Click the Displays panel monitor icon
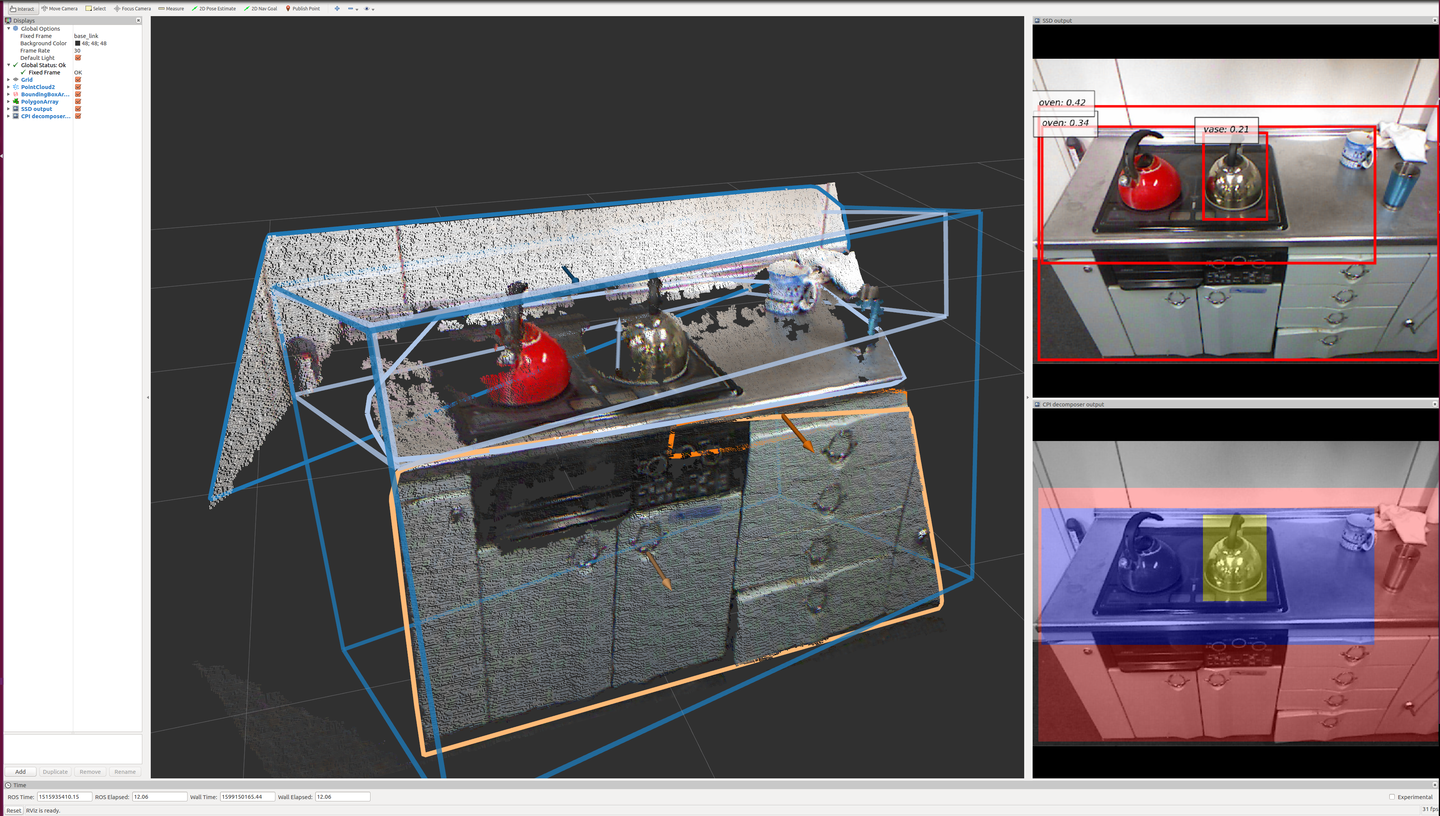The width and height of the screenshot is (1440, 816). 9,20
